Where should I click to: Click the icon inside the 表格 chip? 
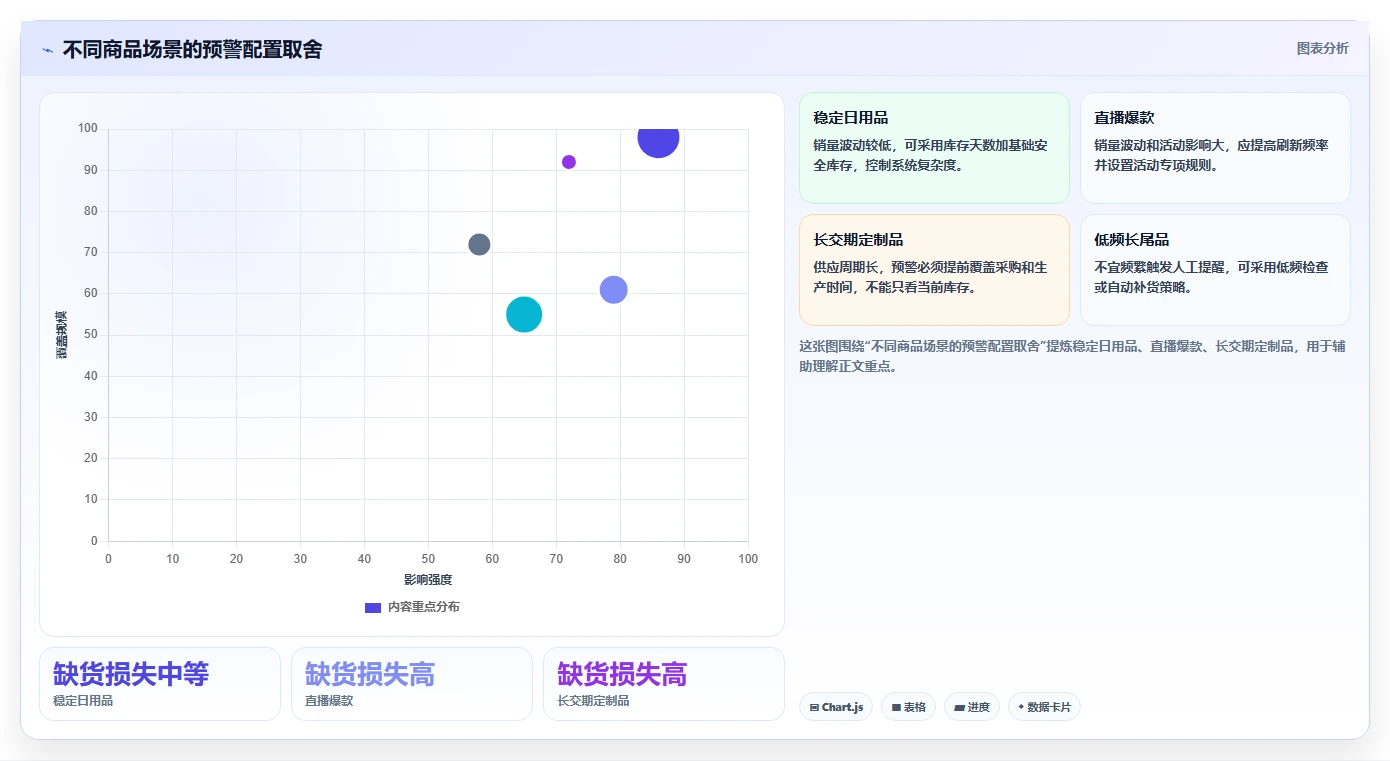pyautogui.click(x=896, y=707)
